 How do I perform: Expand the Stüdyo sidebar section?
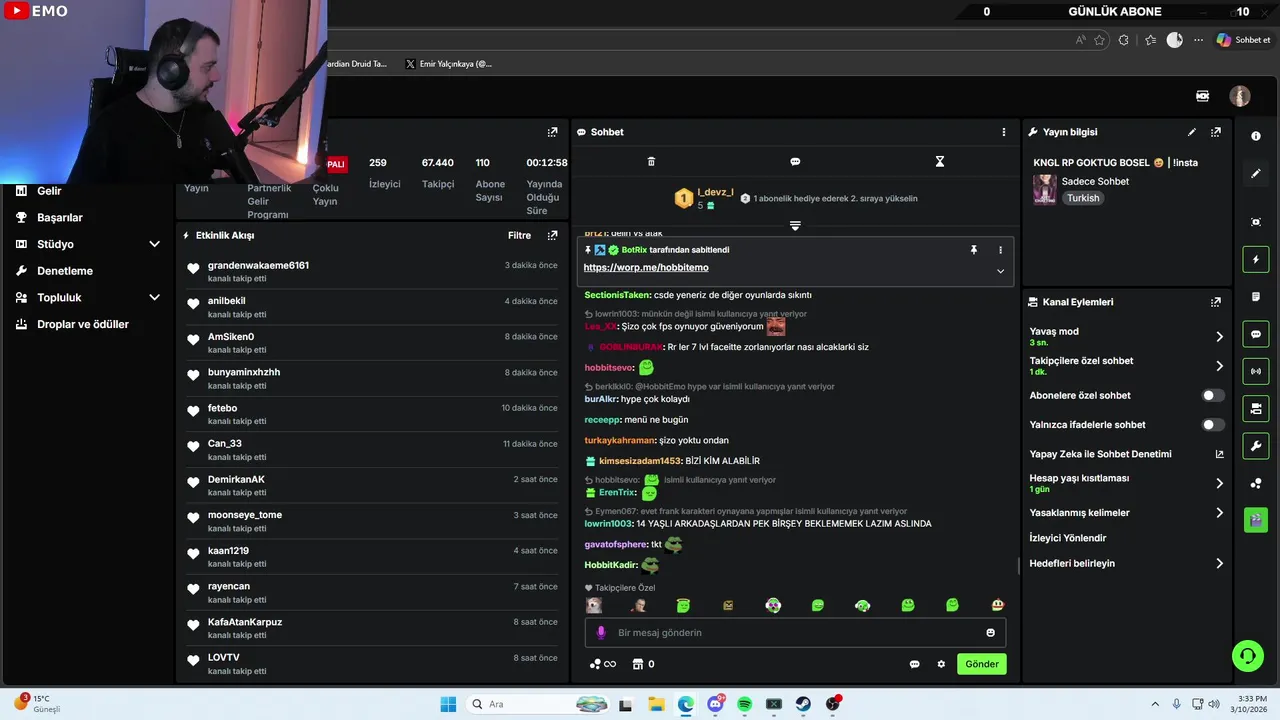point(154,244)
